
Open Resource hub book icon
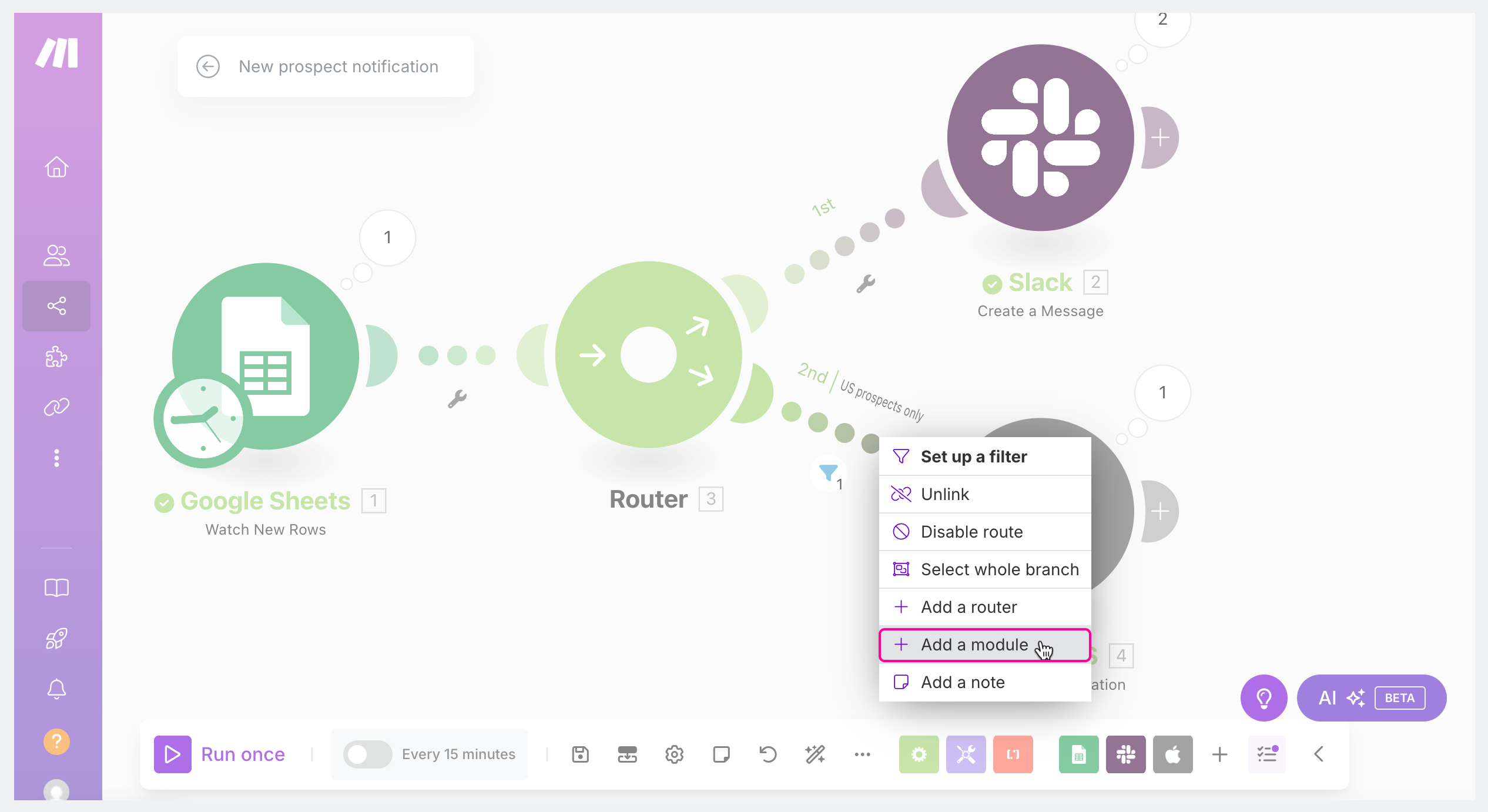click(x=56, y=588)
